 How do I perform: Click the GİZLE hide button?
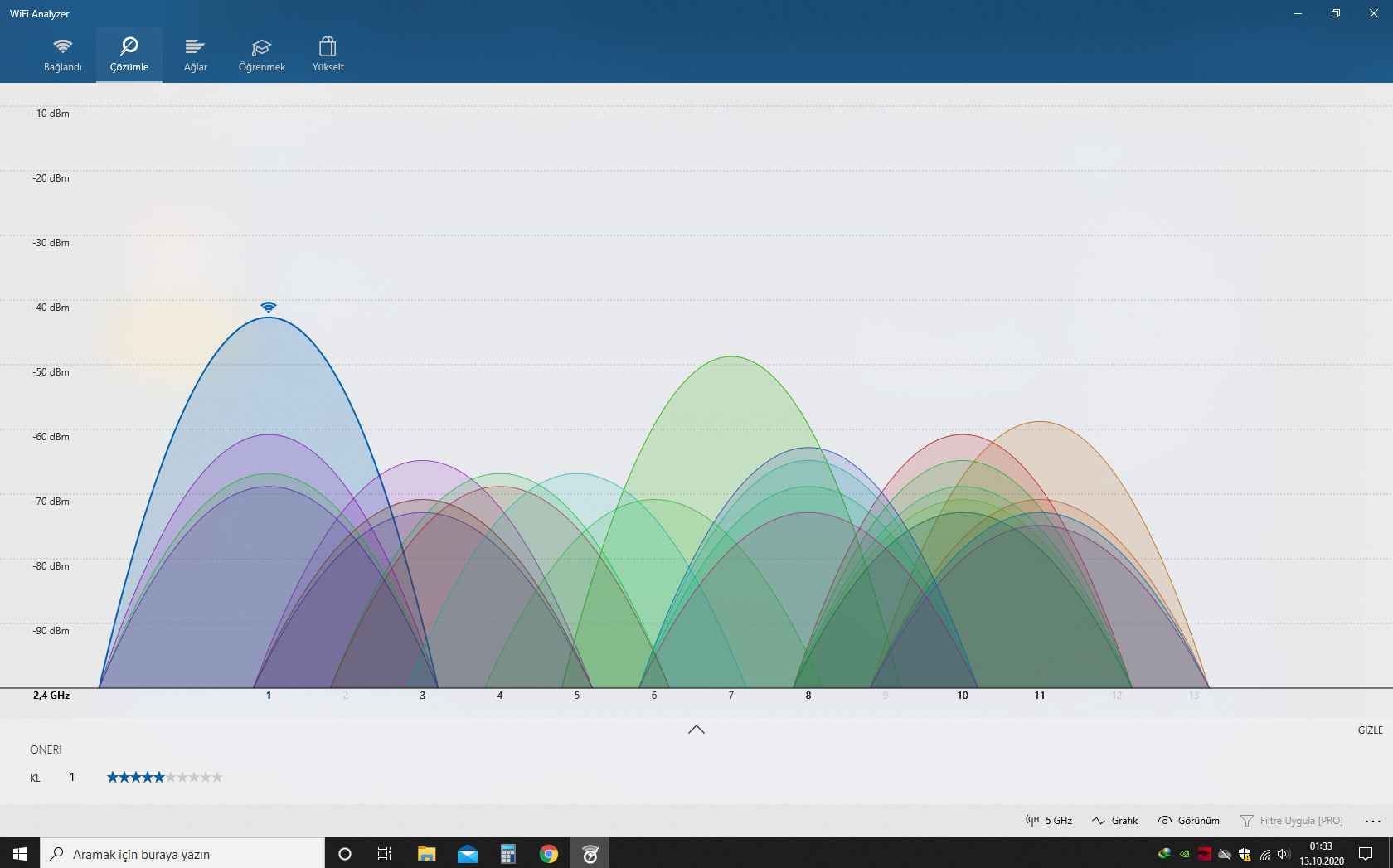pos(1370,730)
